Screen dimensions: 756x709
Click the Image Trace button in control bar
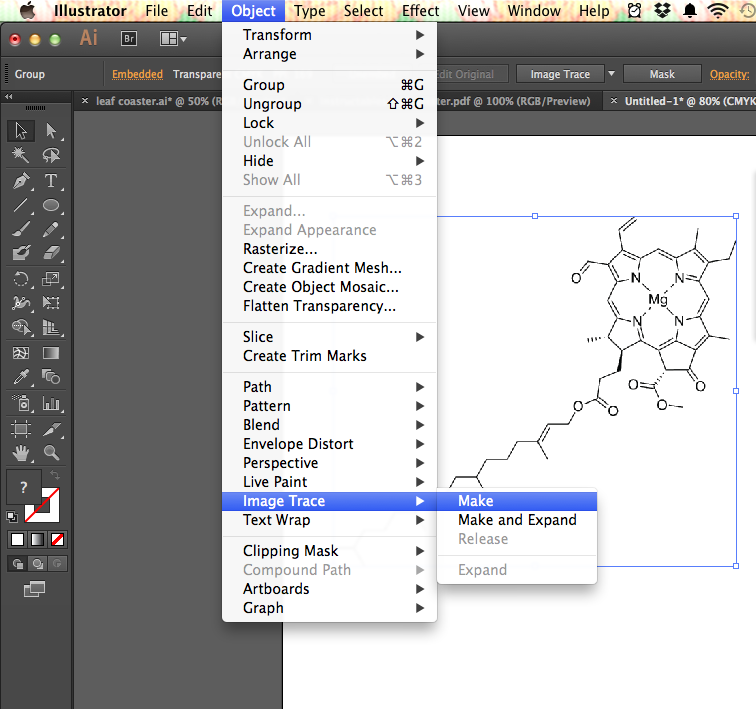tap(560, 74)
